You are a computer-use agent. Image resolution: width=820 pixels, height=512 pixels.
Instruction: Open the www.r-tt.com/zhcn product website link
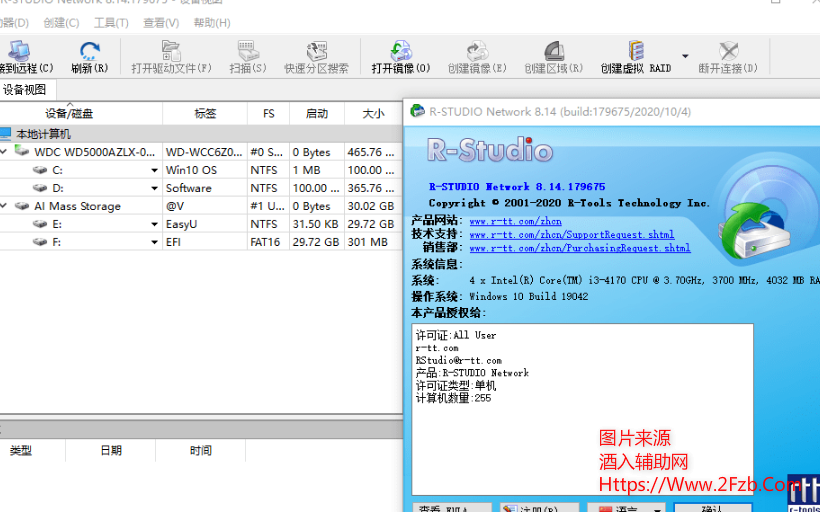[515, 221]
